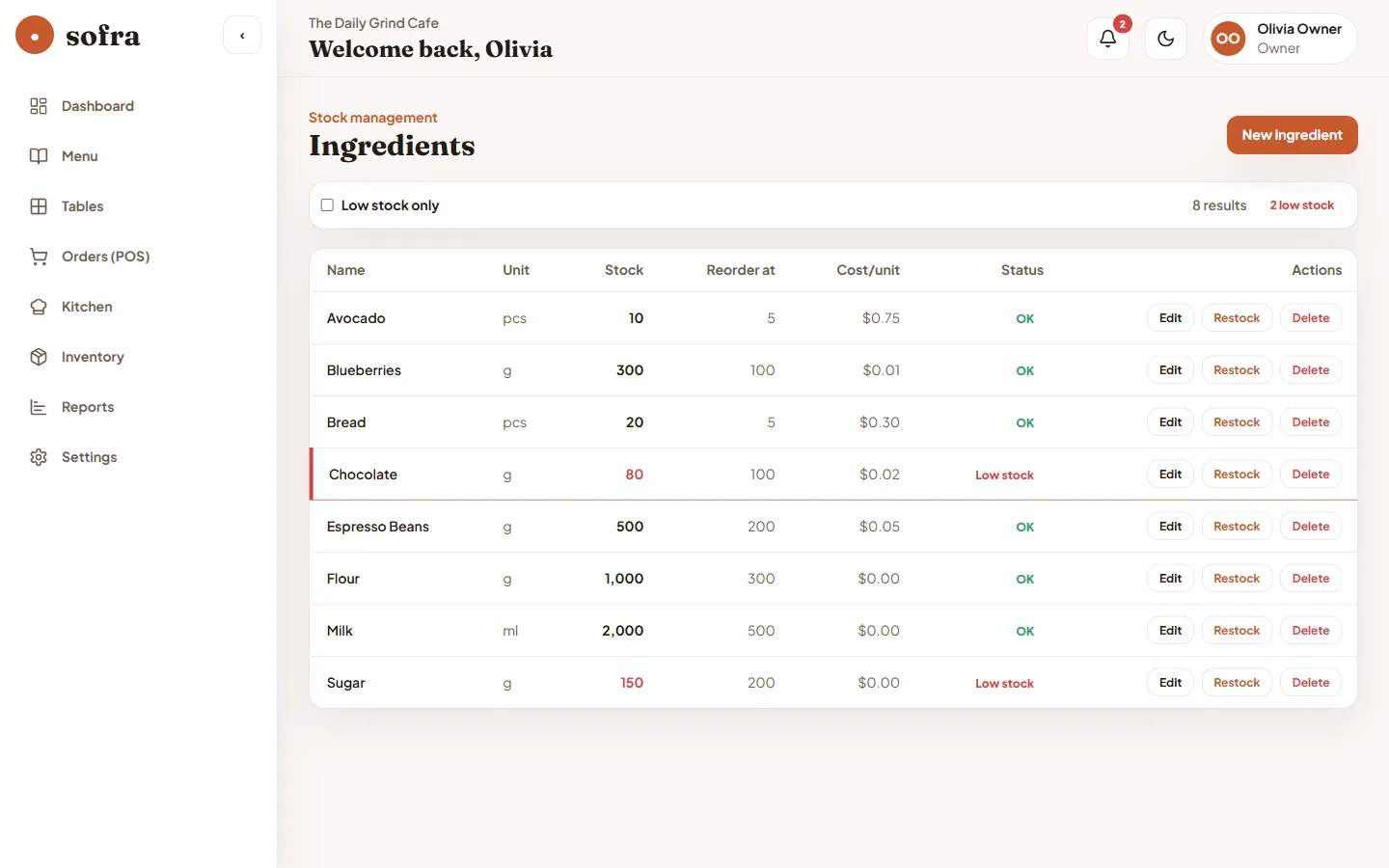Open the Kitchen page
This screenshot has height=868, width=1389.
[139, 307]
